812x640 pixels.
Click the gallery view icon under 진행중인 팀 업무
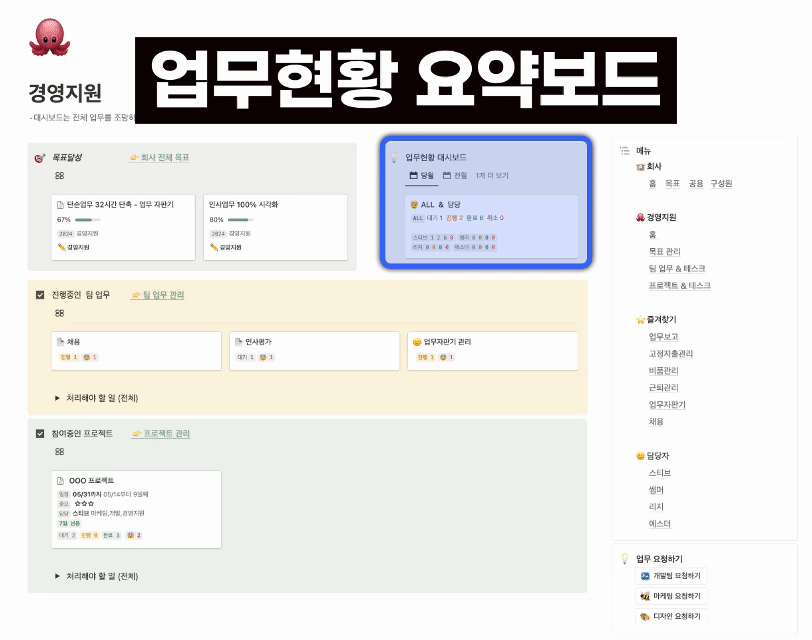[x=59, y=313]
